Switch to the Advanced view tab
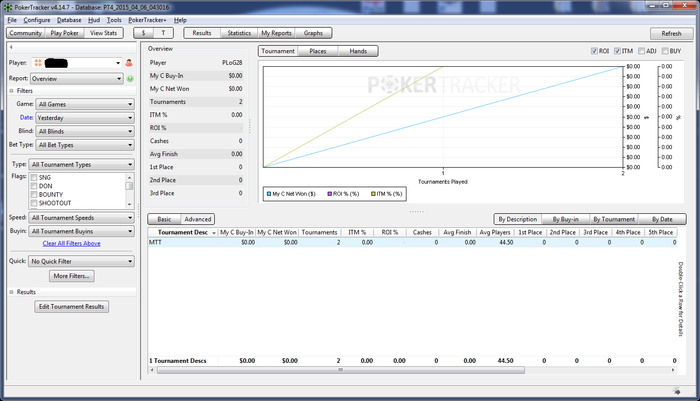Image resolution: width=700 pixels, height=401 pixels. point(197,219)
